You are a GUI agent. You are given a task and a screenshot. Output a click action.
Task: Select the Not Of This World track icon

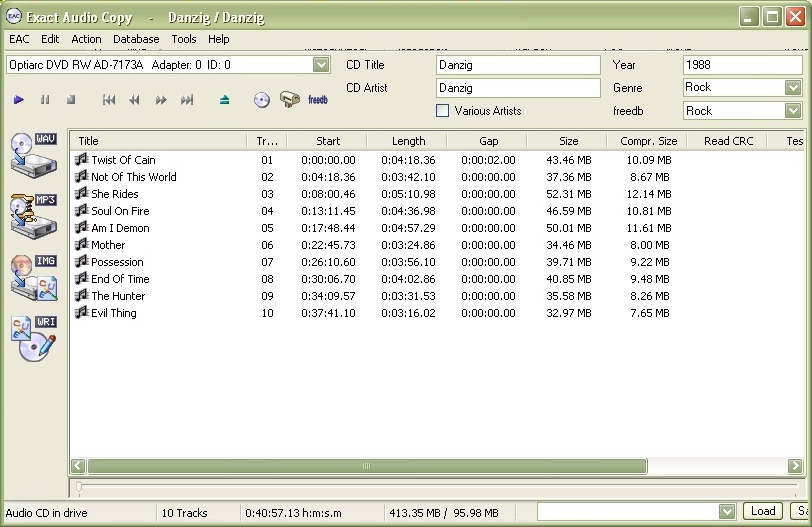81,176
